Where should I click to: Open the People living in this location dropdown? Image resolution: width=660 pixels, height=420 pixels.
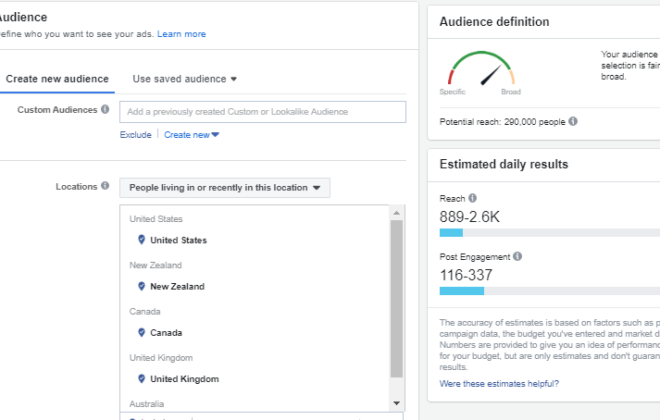(225, 188)
